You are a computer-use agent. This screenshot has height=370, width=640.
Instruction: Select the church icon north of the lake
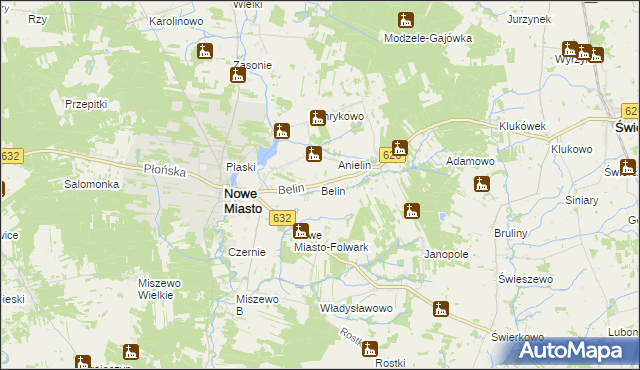pyautogui.click(x=282, y=131)
